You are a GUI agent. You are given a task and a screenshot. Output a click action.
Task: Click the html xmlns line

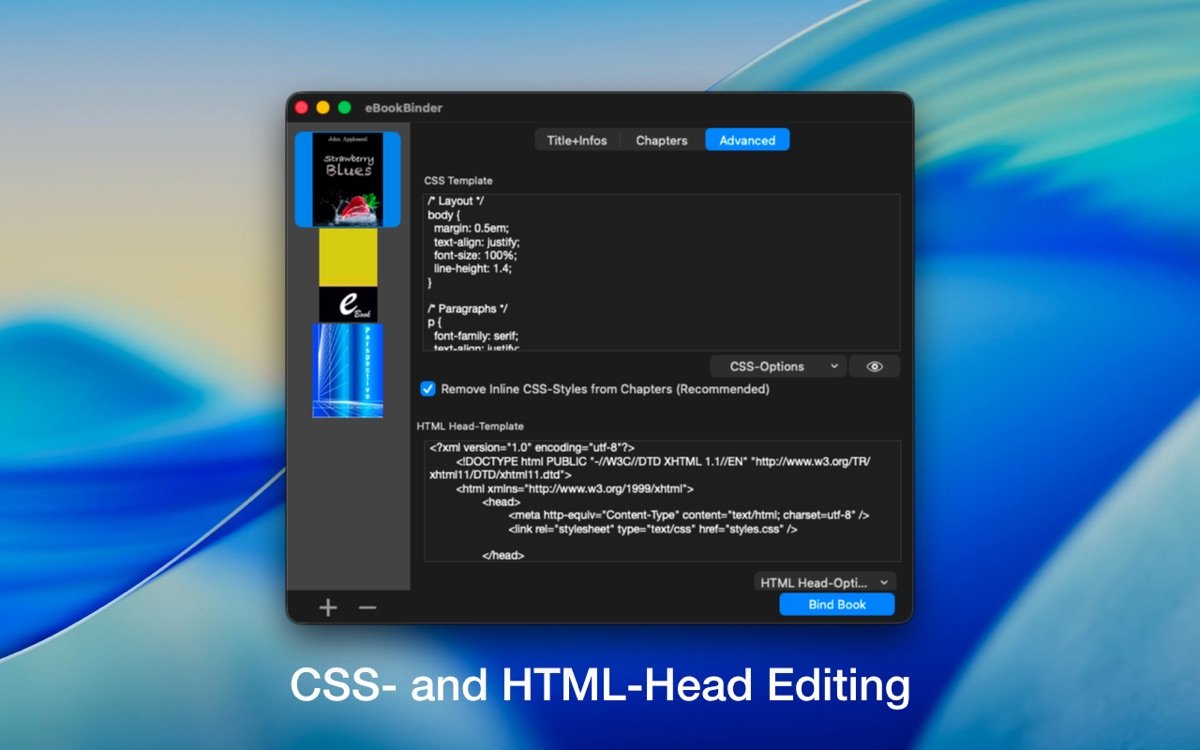(575, 488)
